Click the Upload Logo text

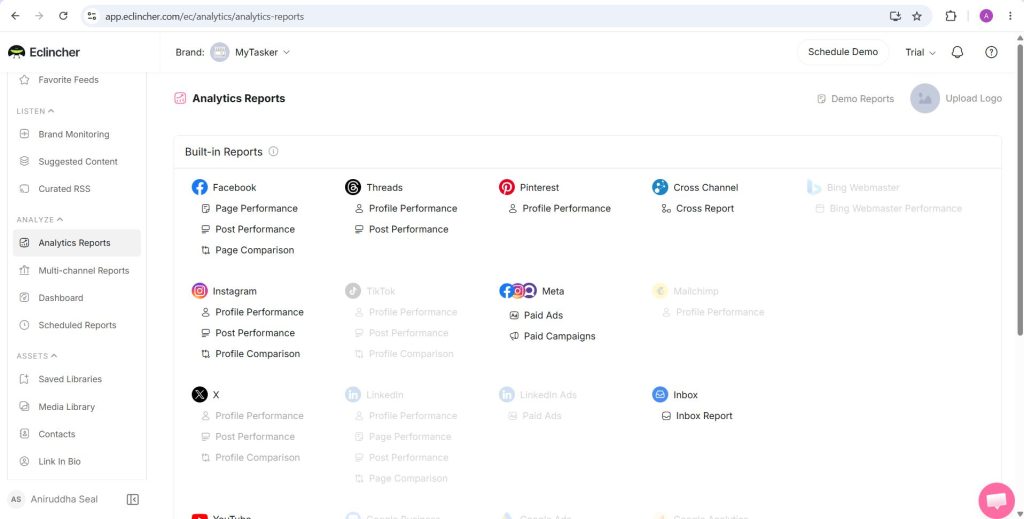tap(974, 99)
